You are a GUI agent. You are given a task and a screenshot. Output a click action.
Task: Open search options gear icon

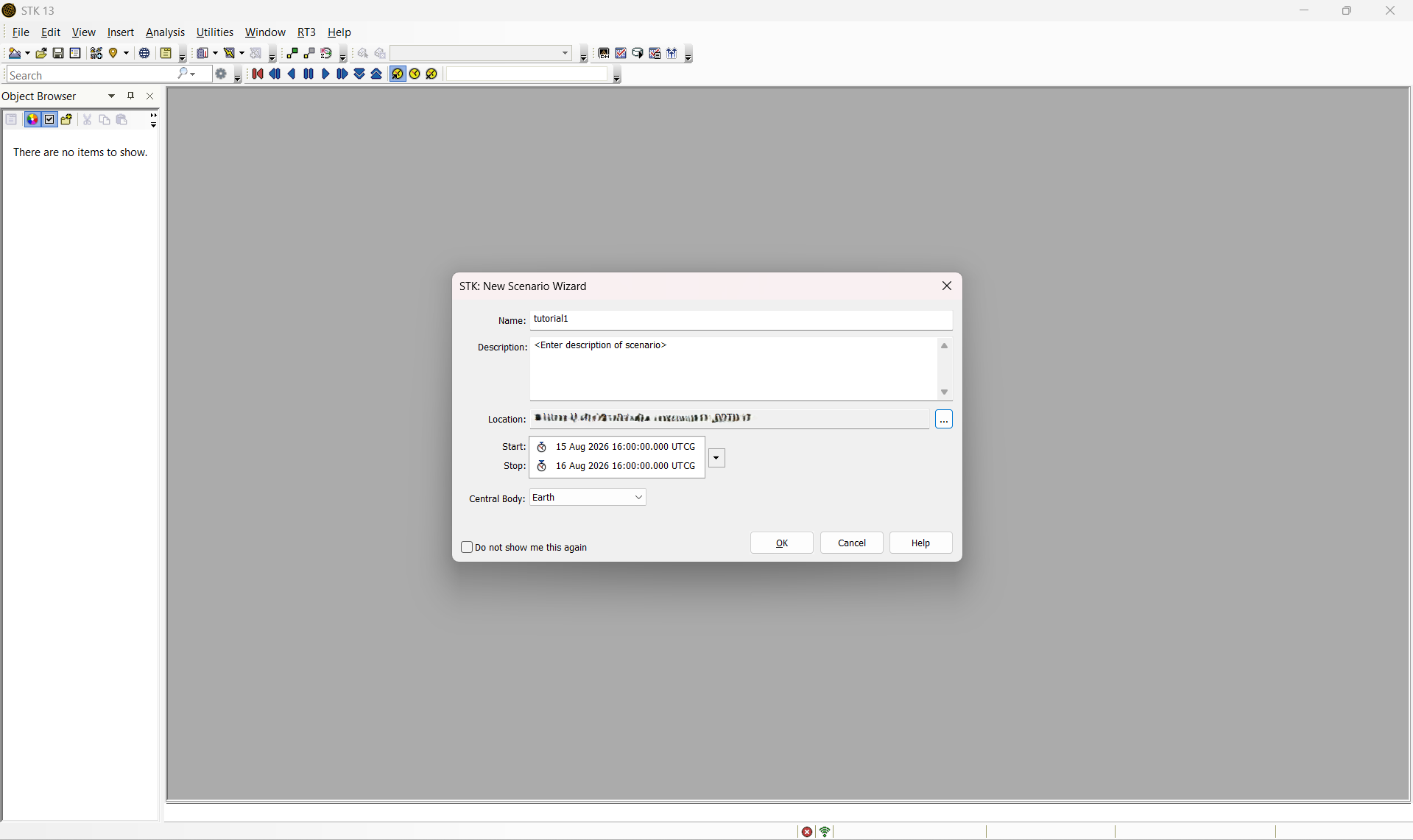click(x=220, y=74)
